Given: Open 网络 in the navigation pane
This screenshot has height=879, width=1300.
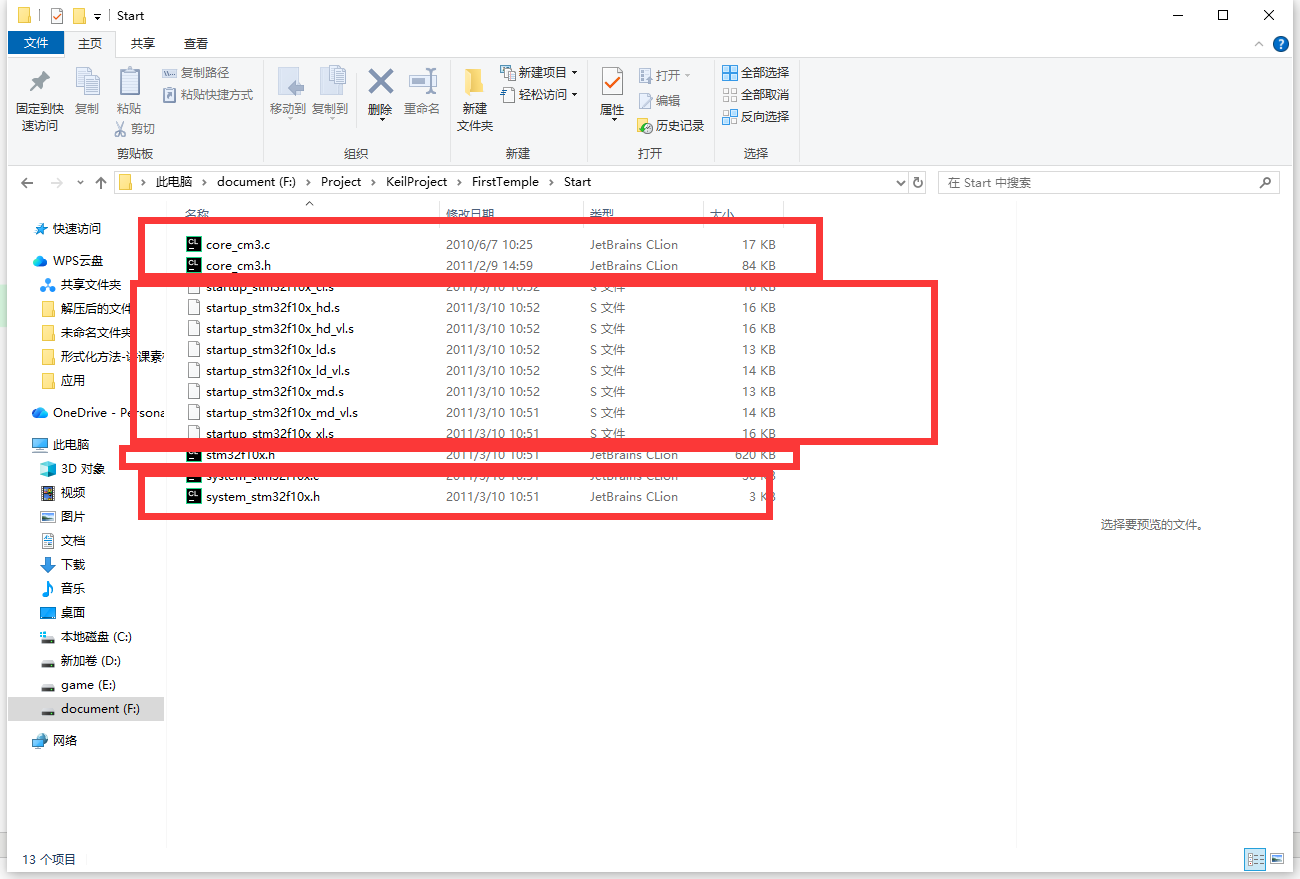Looking at the screenshot, I should [x=65, y=741].
